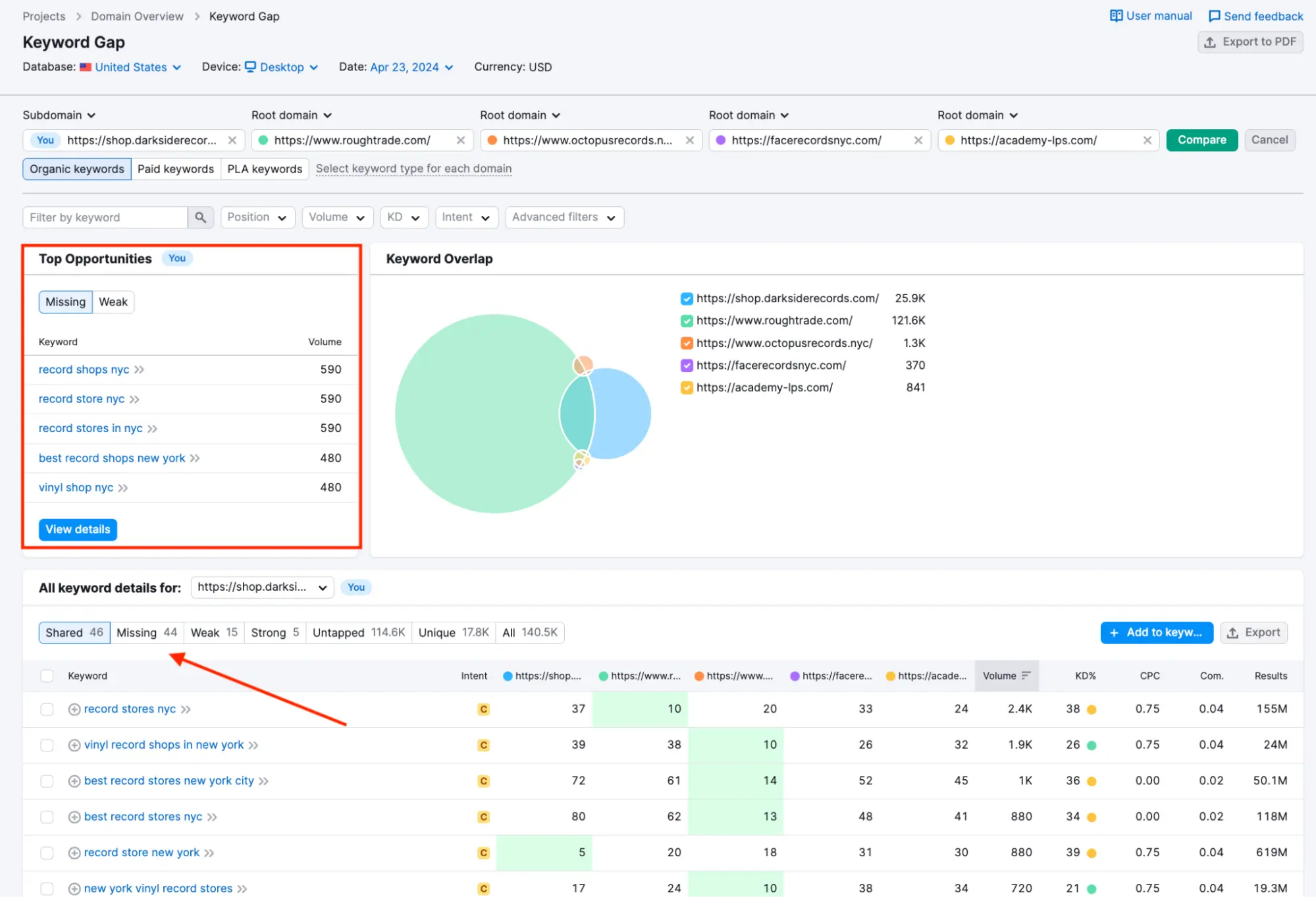Click the Send feedback icon
Screen dimensions: 1316x897
click(1213, 15)
